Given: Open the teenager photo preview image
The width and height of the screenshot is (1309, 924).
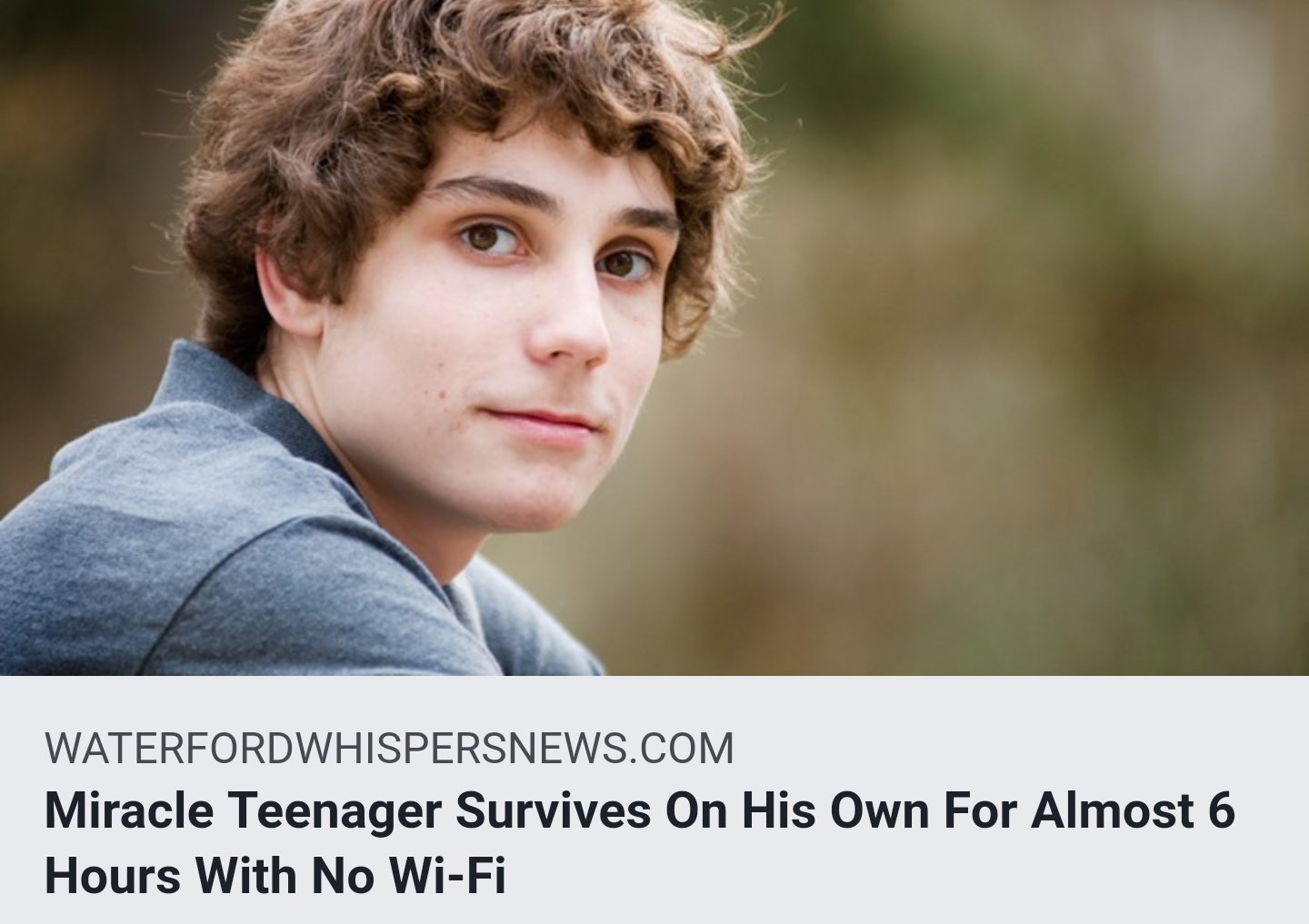Looking at the screenshot, I should pos(654,337).
